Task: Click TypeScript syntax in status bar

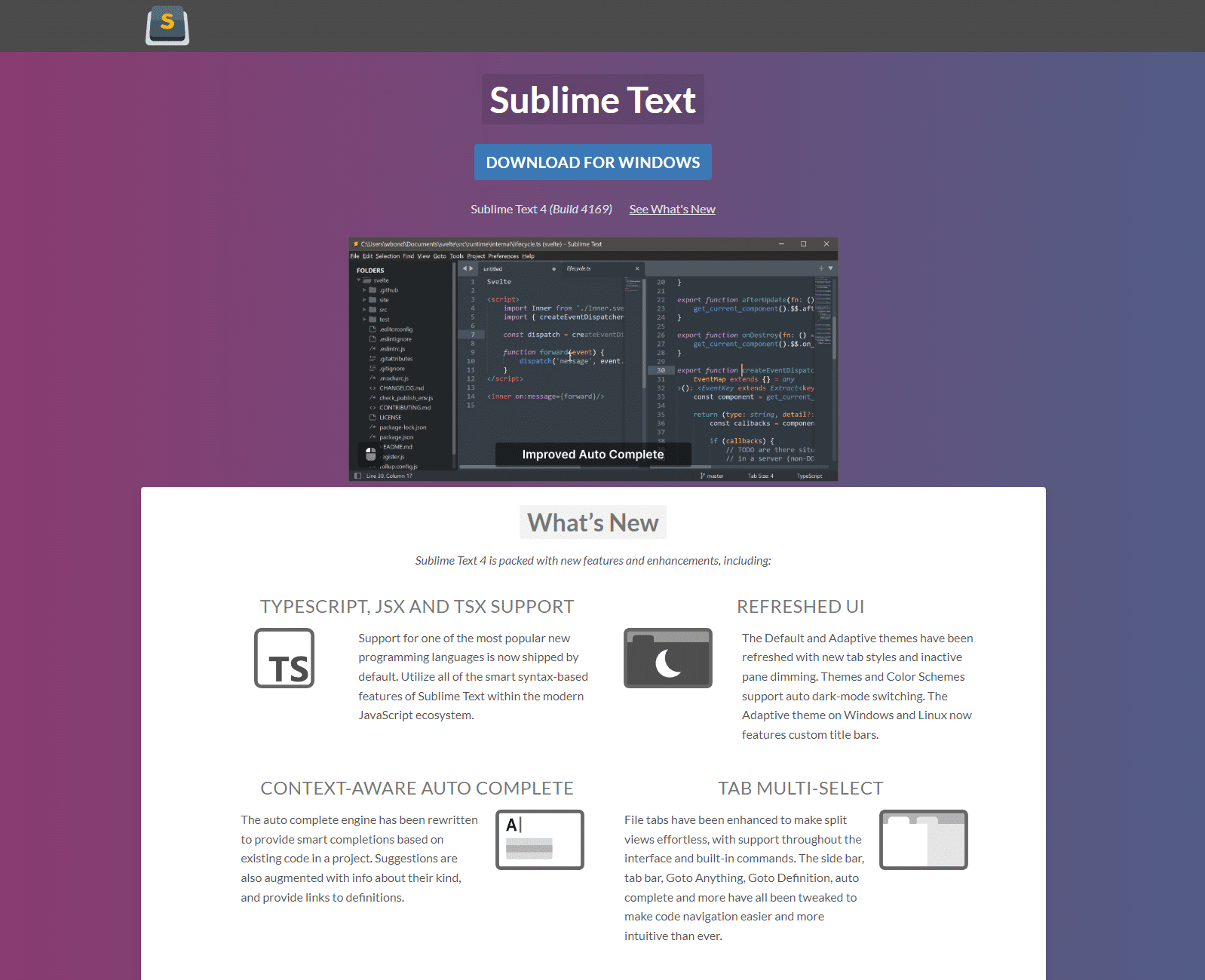Action: [x=810, y=476]
